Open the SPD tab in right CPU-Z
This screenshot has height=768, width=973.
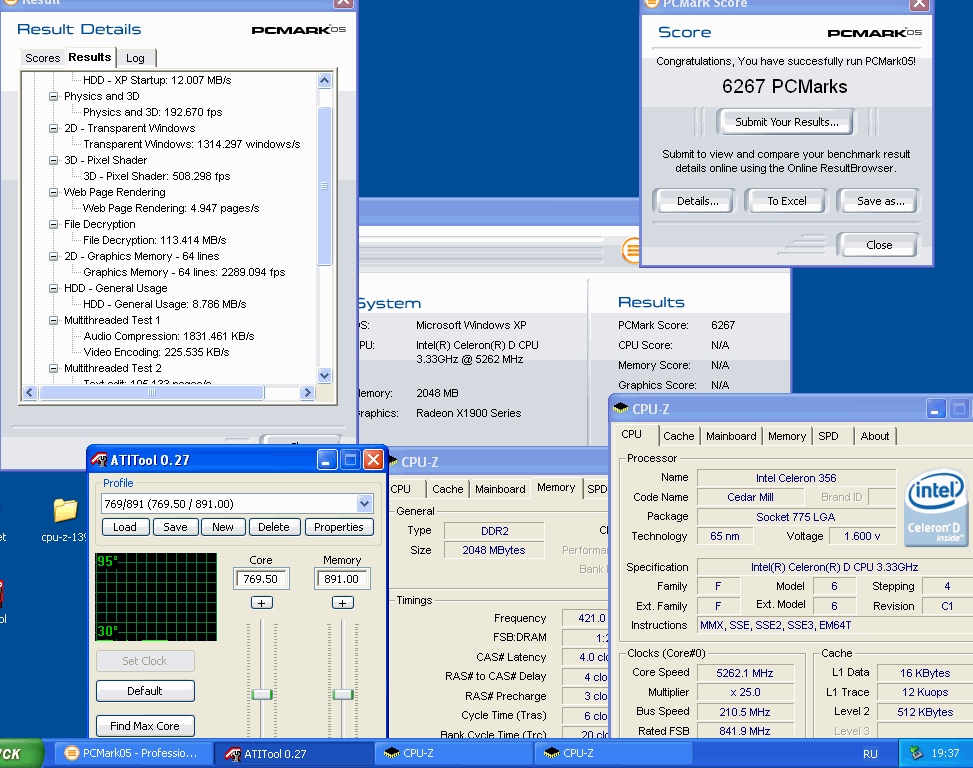[x=828, y=436]
